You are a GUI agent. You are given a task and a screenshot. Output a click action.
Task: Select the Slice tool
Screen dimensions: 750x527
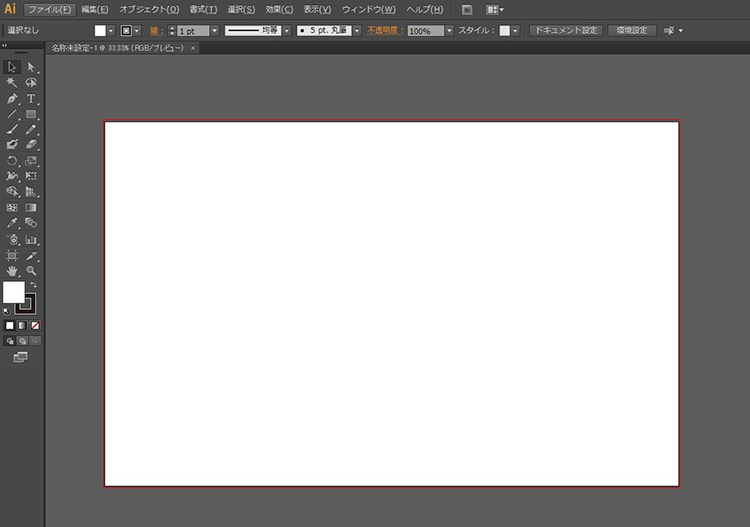(31, 256)
